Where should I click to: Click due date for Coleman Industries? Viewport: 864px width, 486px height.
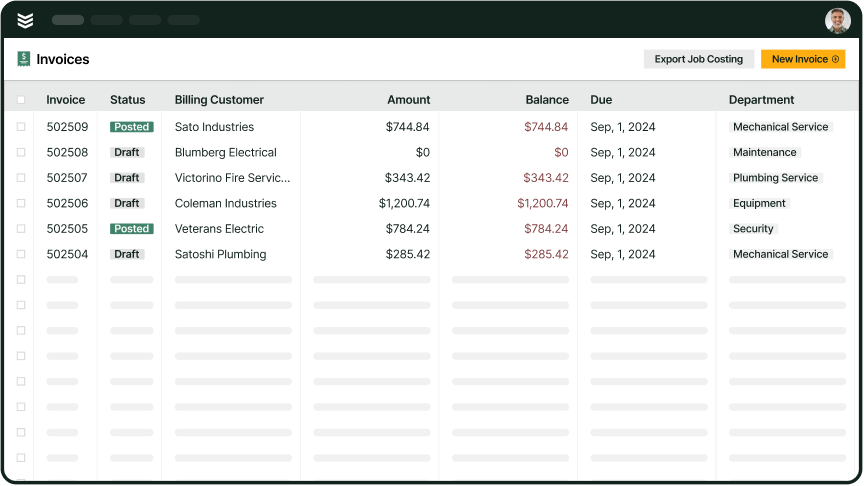tap(623, 203)
